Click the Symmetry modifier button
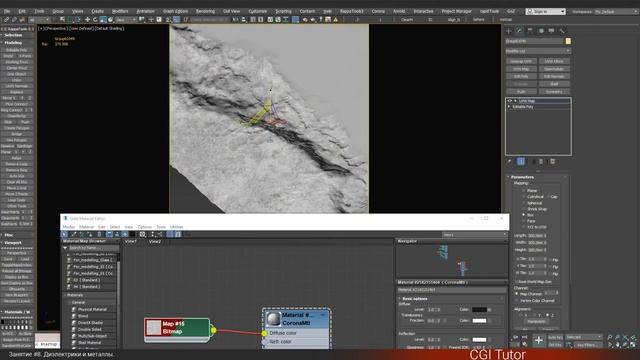Viewport: 640px width, 360px height. 554,92
